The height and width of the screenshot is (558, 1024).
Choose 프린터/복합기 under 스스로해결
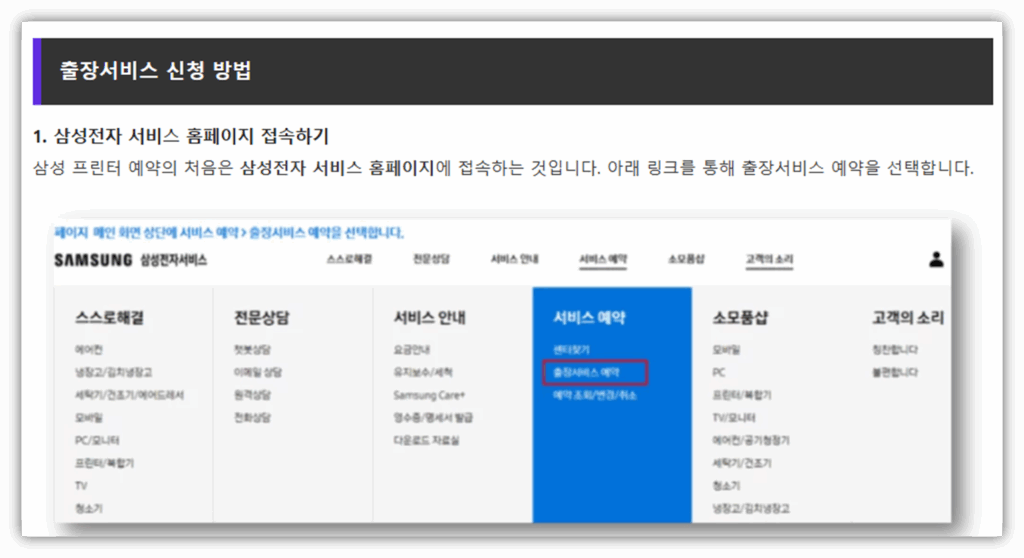(104, 463)
